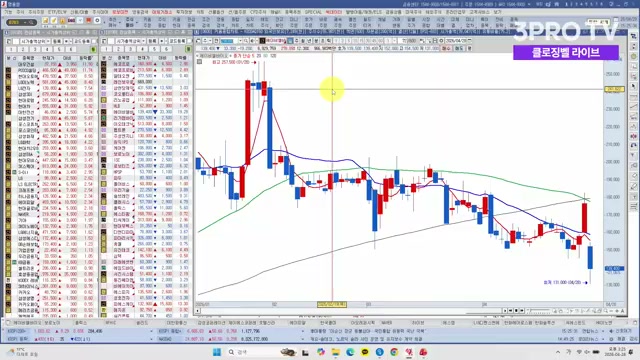
Task: Select the NAVER row in first watchlist
Action: 51,214
